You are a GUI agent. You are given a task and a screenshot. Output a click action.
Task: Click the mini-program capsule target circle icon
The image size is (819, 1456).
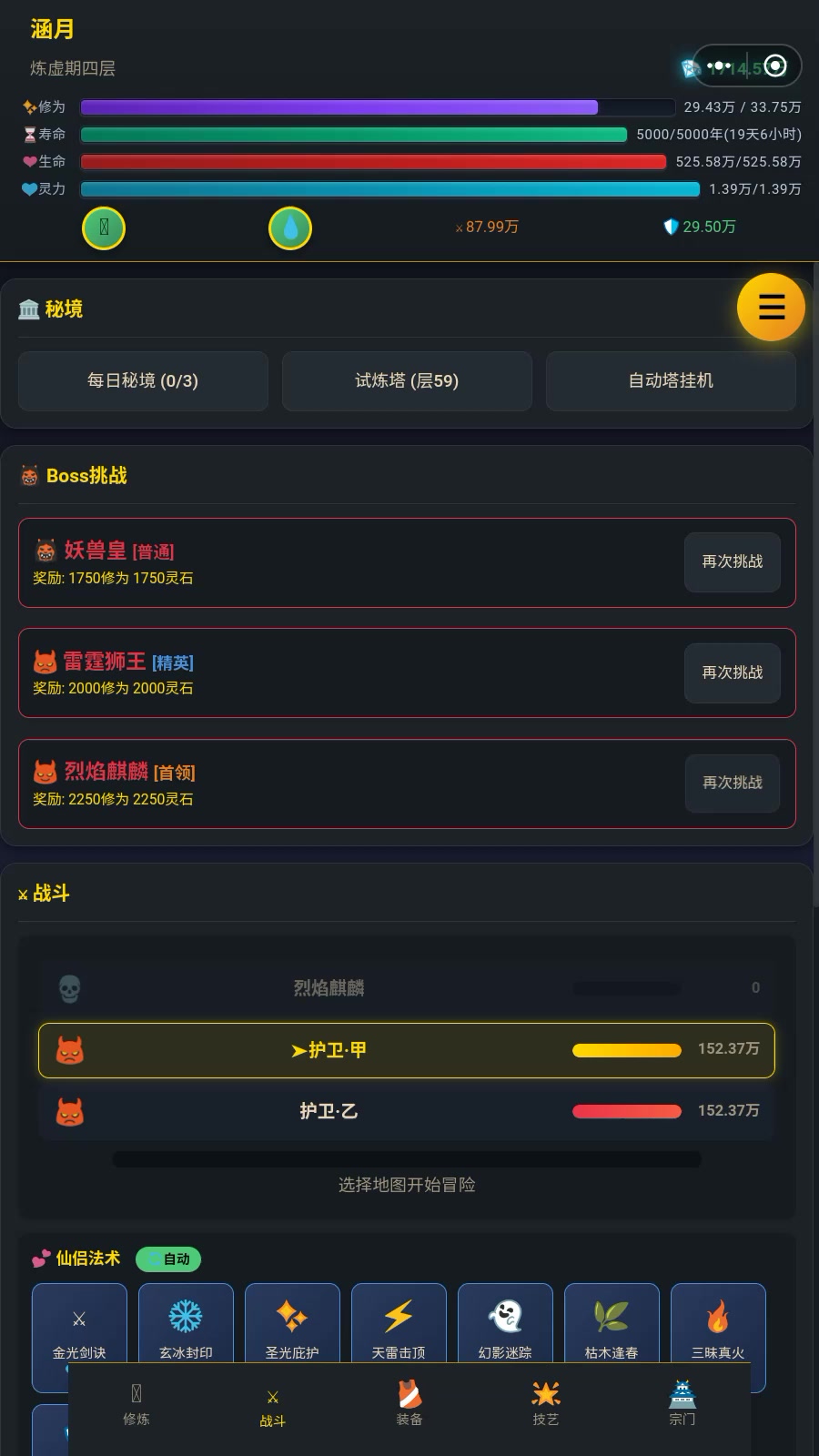click(x=775, y=66)
